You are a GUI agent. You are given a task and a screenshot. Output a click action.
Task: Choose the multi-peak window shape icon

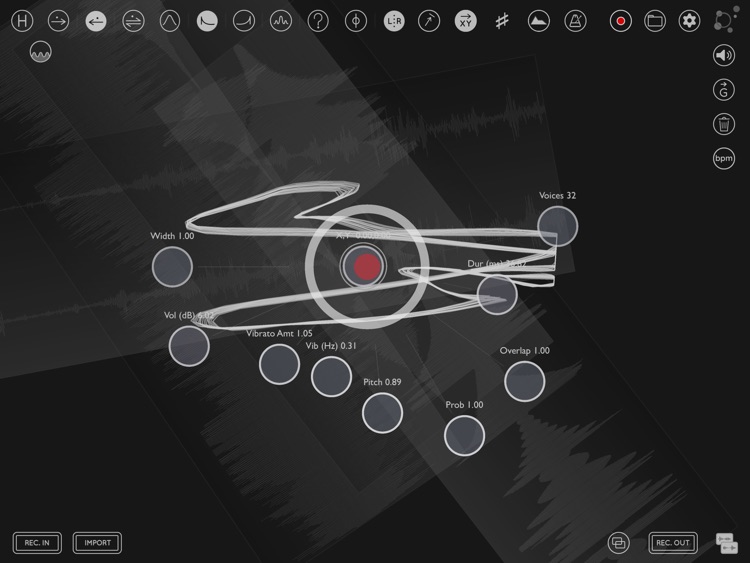coord(281,21)
